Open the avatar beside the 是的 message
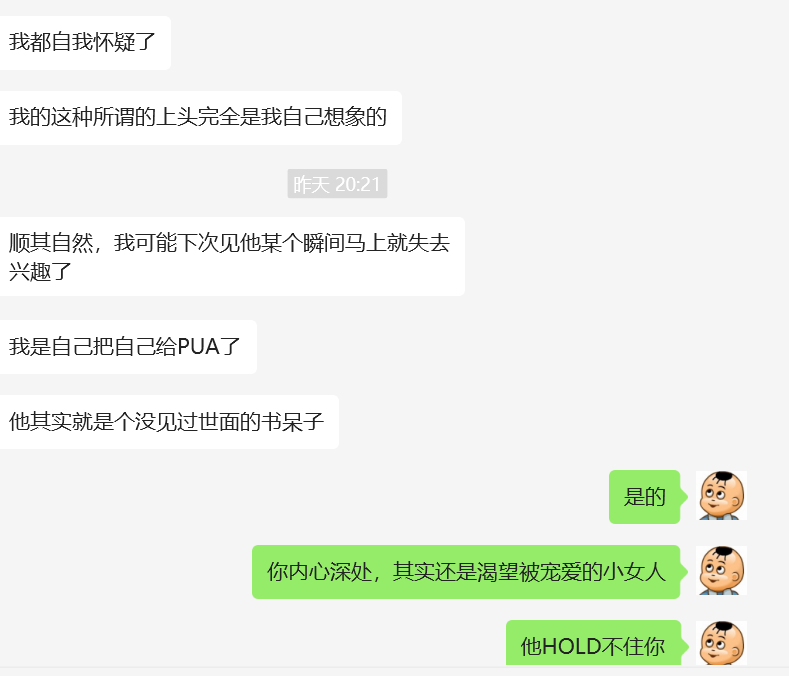This screenshot has width=789, height=676. click(721, 496)
